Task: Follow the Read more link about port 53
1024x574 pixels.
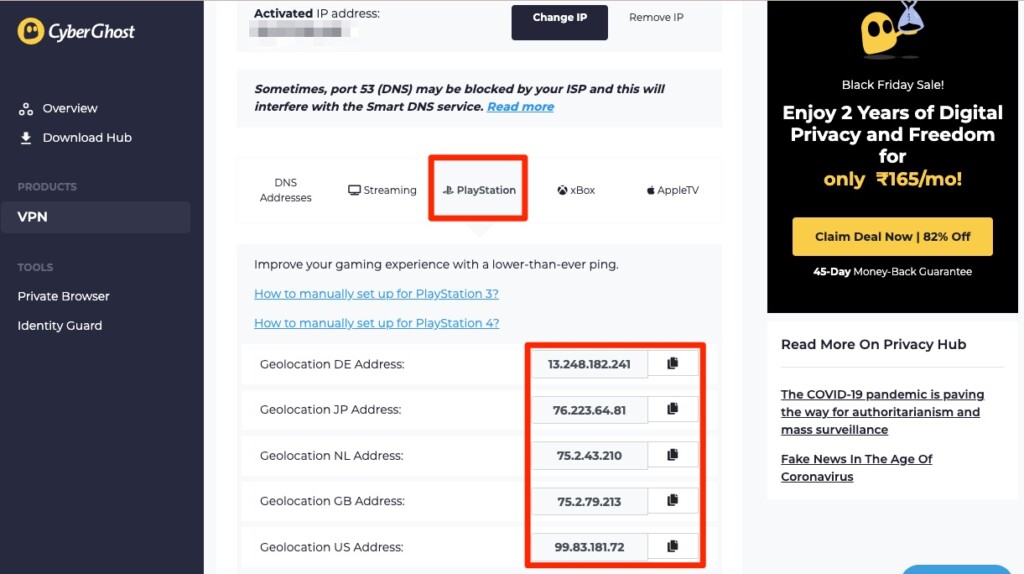Action: [520, 106]
